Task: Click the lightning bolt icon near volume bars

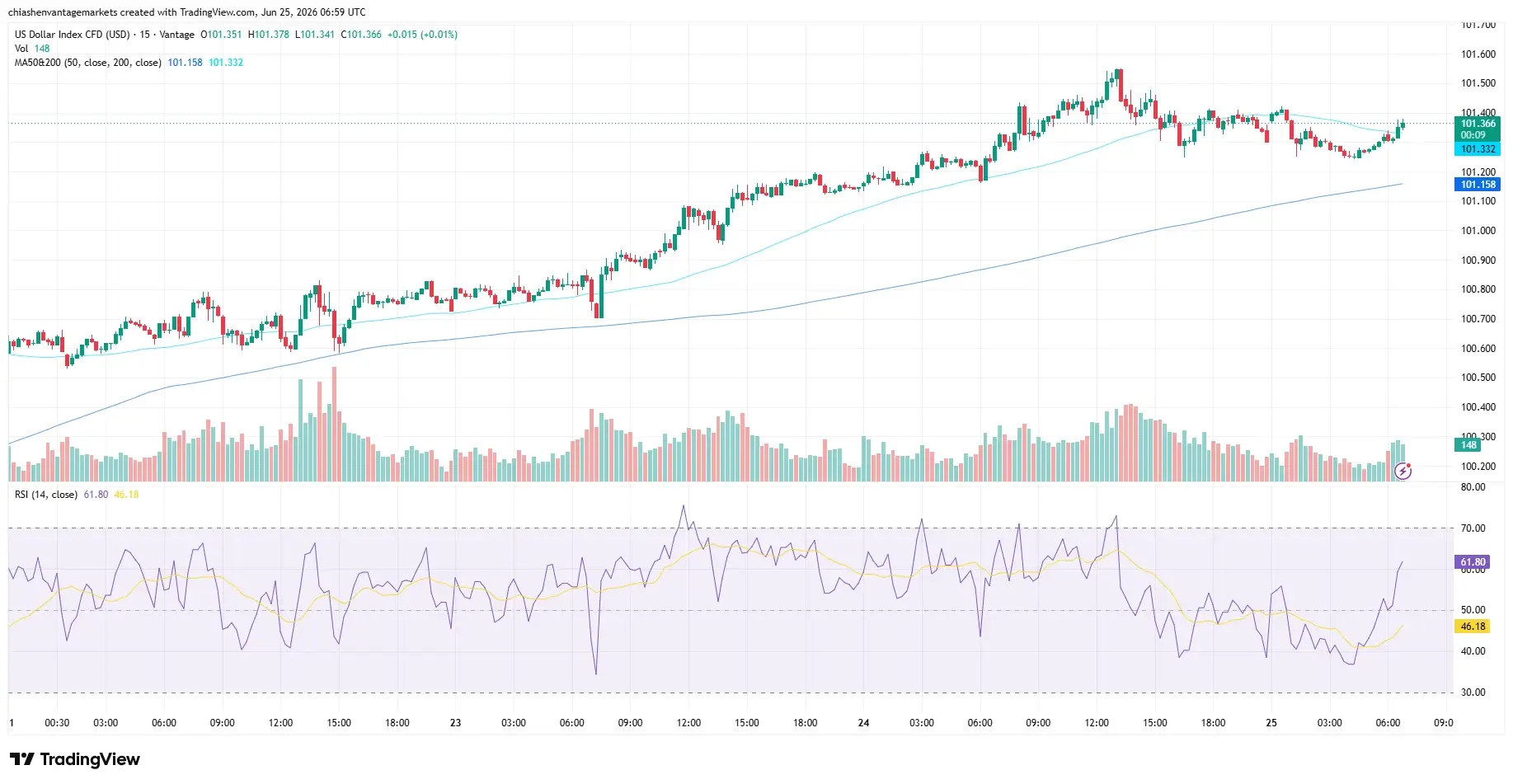Action: [1403, 472]
